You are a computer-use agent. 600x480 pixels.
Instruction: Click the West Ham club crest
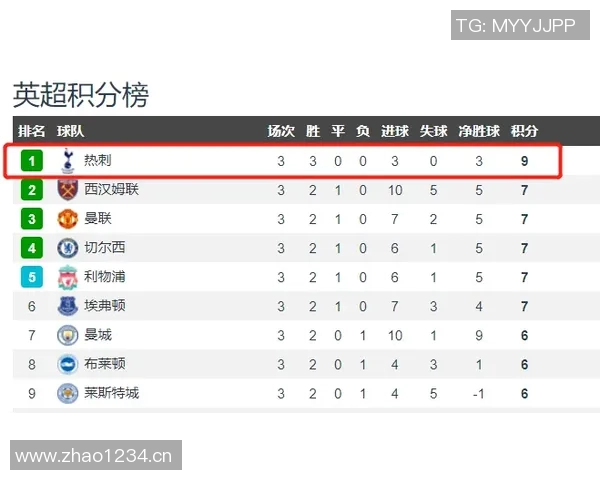click(x=67, y=190)
